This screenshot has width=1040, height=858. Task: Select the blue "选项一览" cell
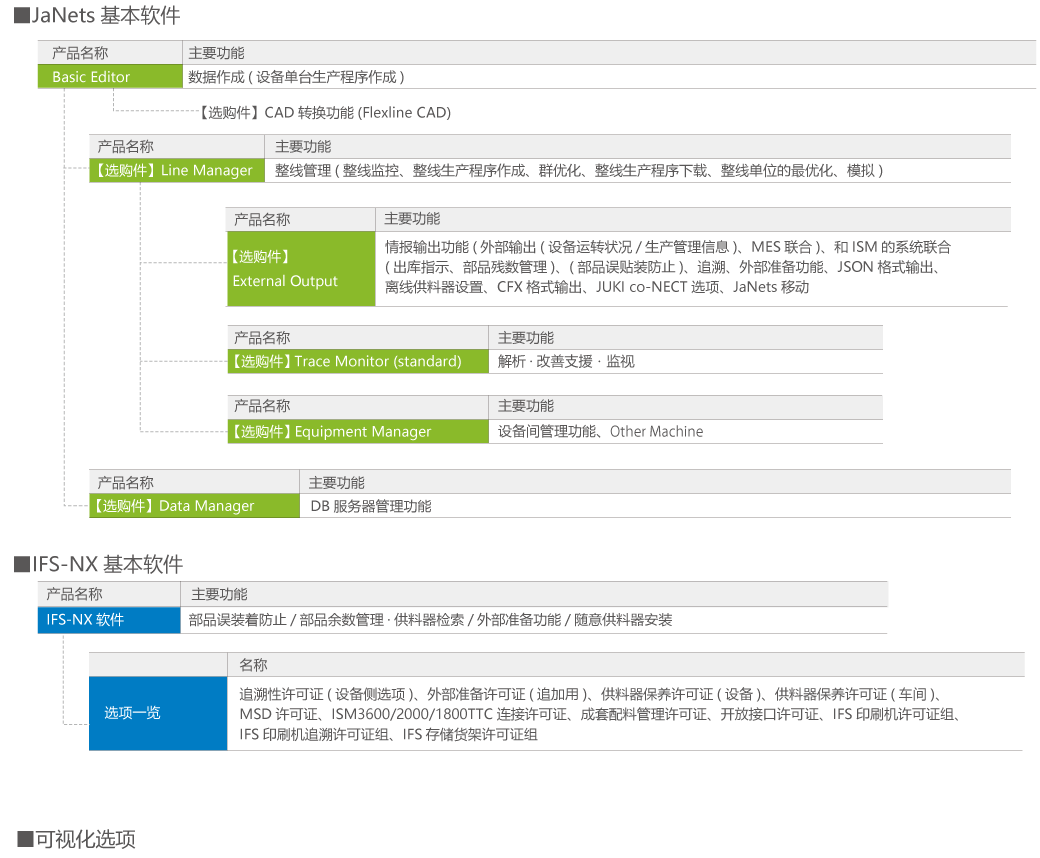point(158,713)
